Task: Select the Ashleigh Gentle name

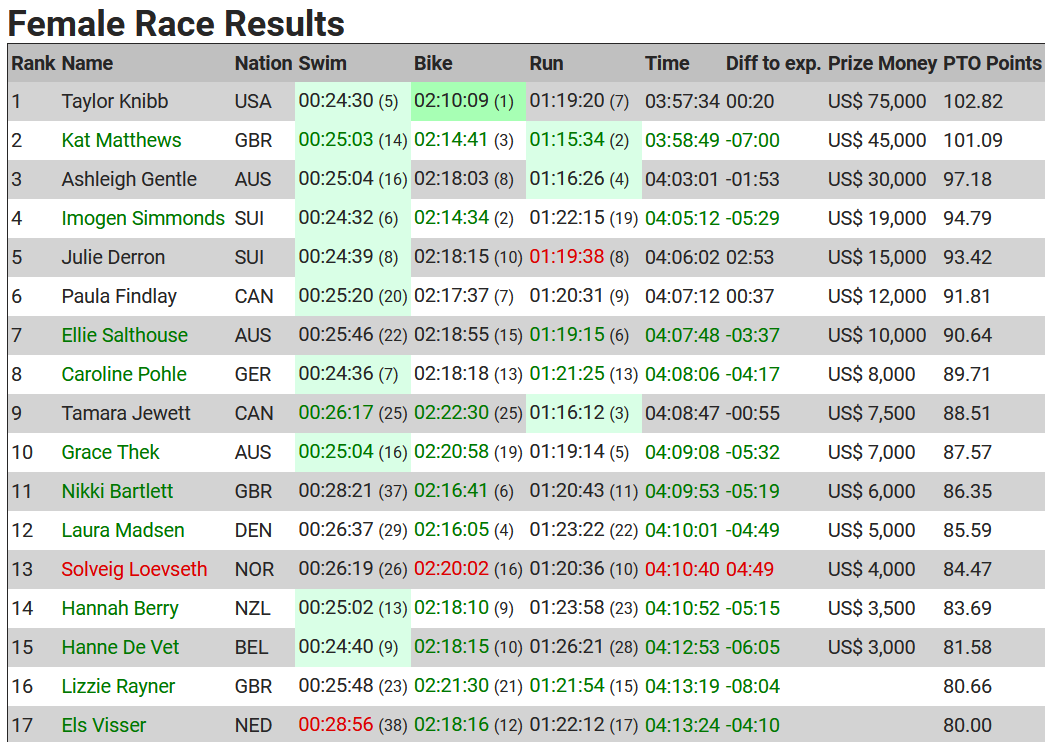Action: [129, 179]
